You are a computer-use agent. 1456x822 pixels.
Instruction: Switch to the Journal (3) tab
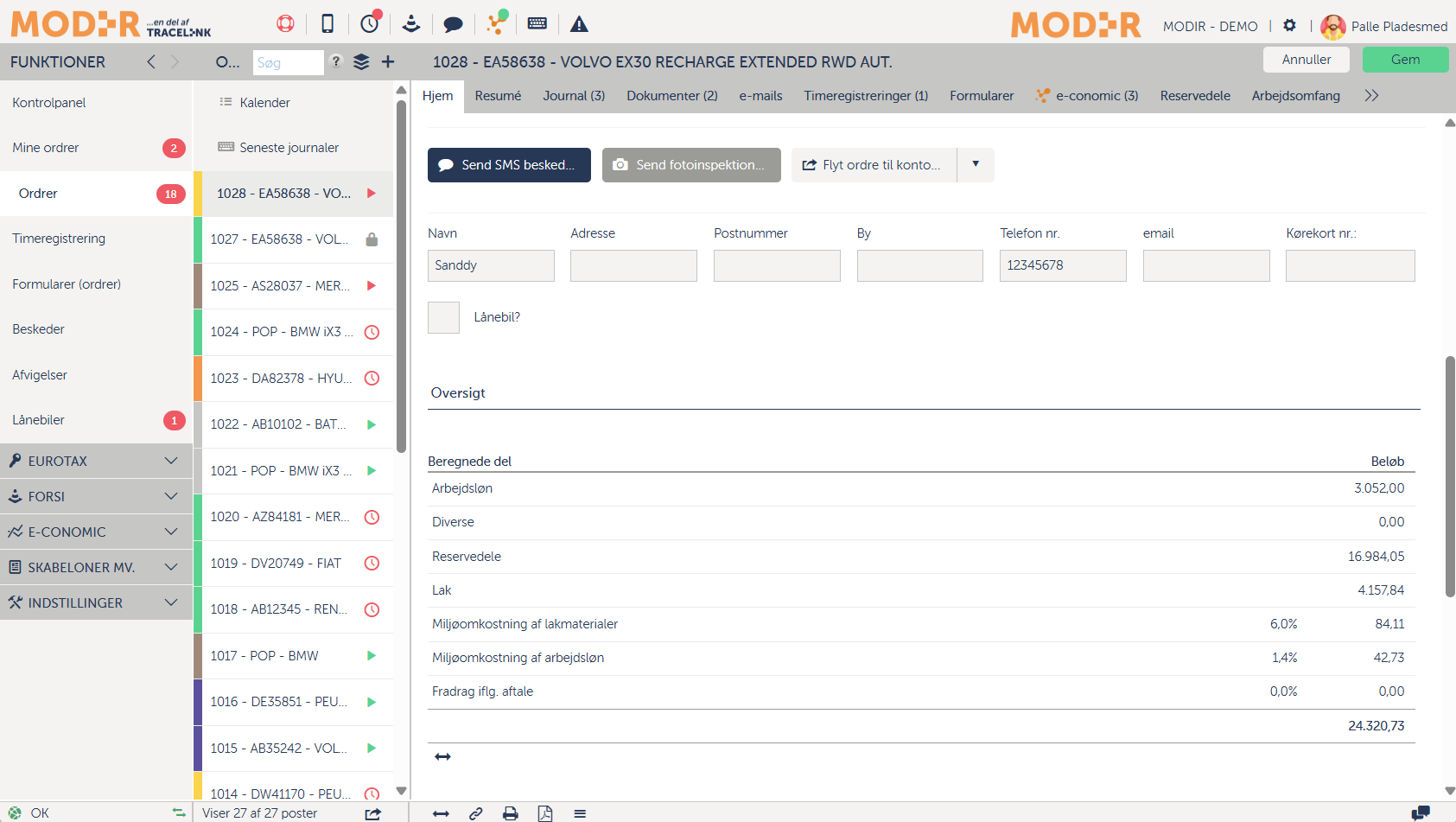(574, 96)
